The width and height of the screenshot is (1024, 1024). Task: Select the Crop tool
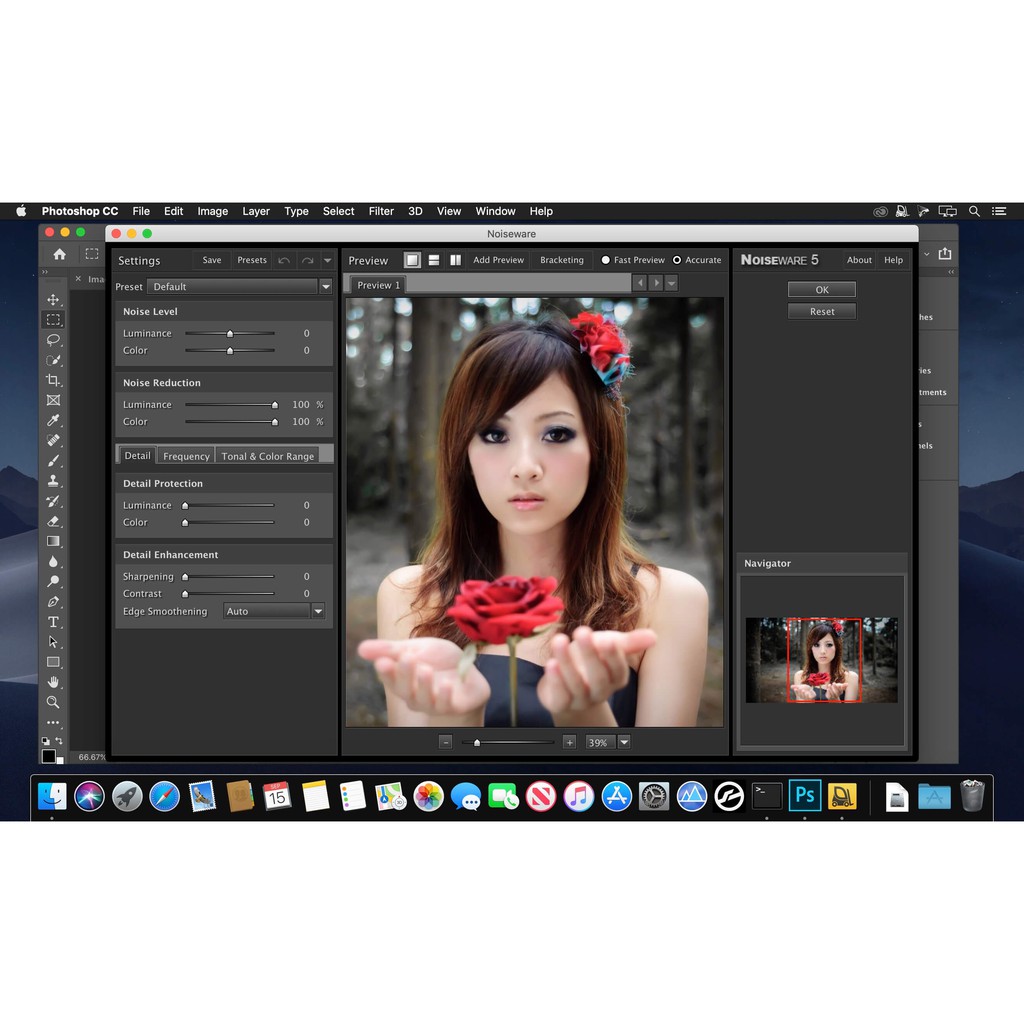click(x=54, y=378)
